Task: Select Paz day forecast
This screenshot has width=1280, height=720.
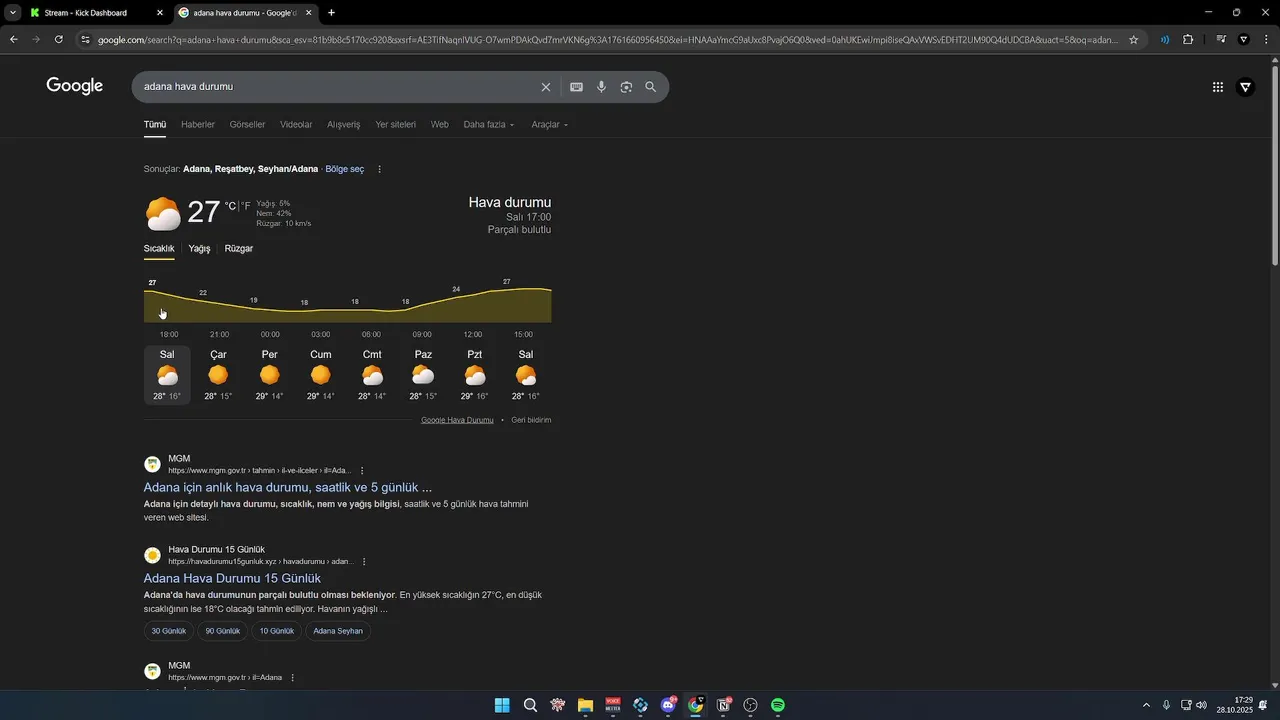Action: tap(423, 375)
